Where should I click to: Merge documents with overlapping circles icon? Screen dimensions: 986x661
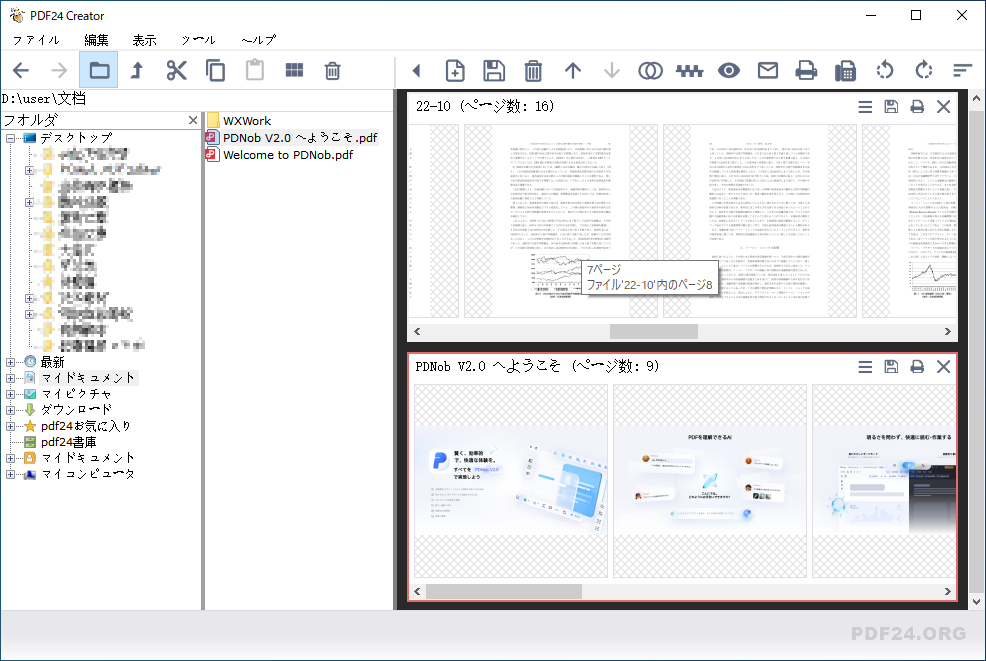[650, 70]
